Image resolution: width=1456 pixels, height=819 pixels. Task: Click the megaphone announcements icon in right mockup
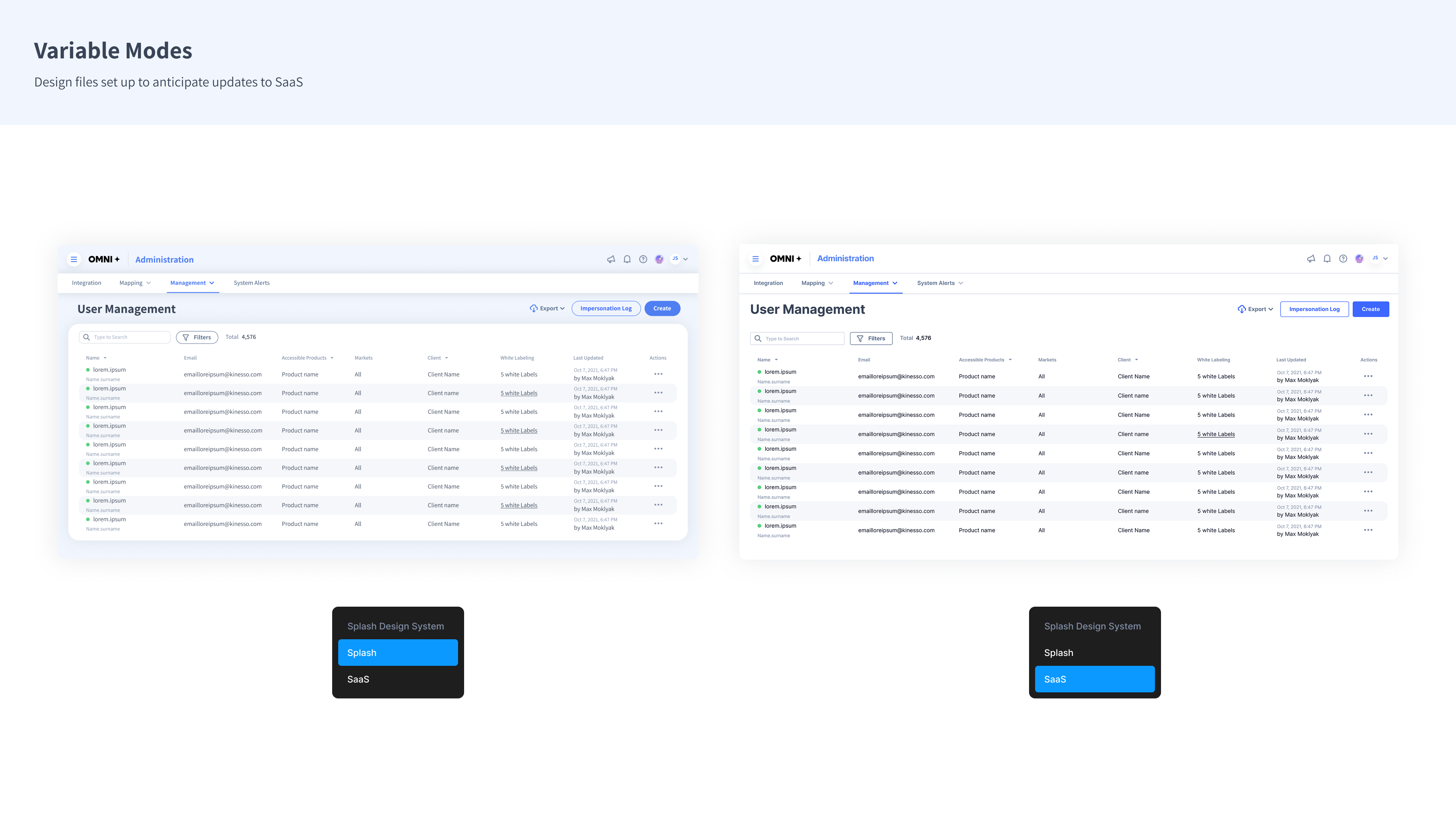pyautogui.click(x=1311, y=259)
